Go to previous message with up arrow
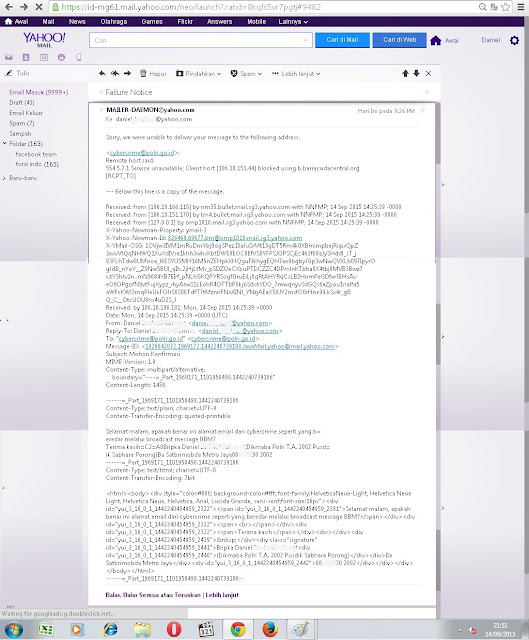Screen dimensions: 529x640 point(405,73)
